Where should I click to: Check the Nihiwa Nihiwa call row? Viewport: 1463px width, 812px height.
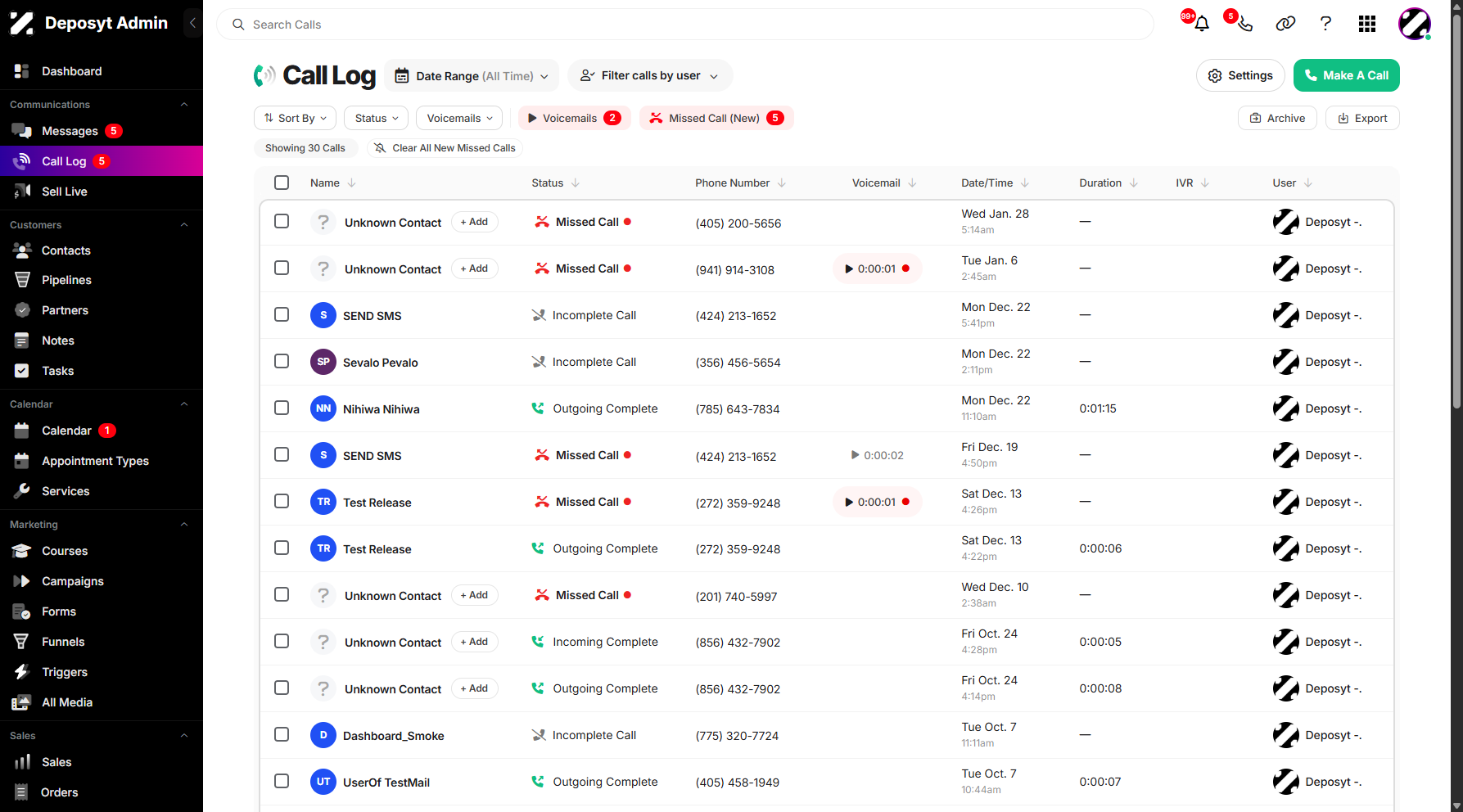[x=282, y=408]
